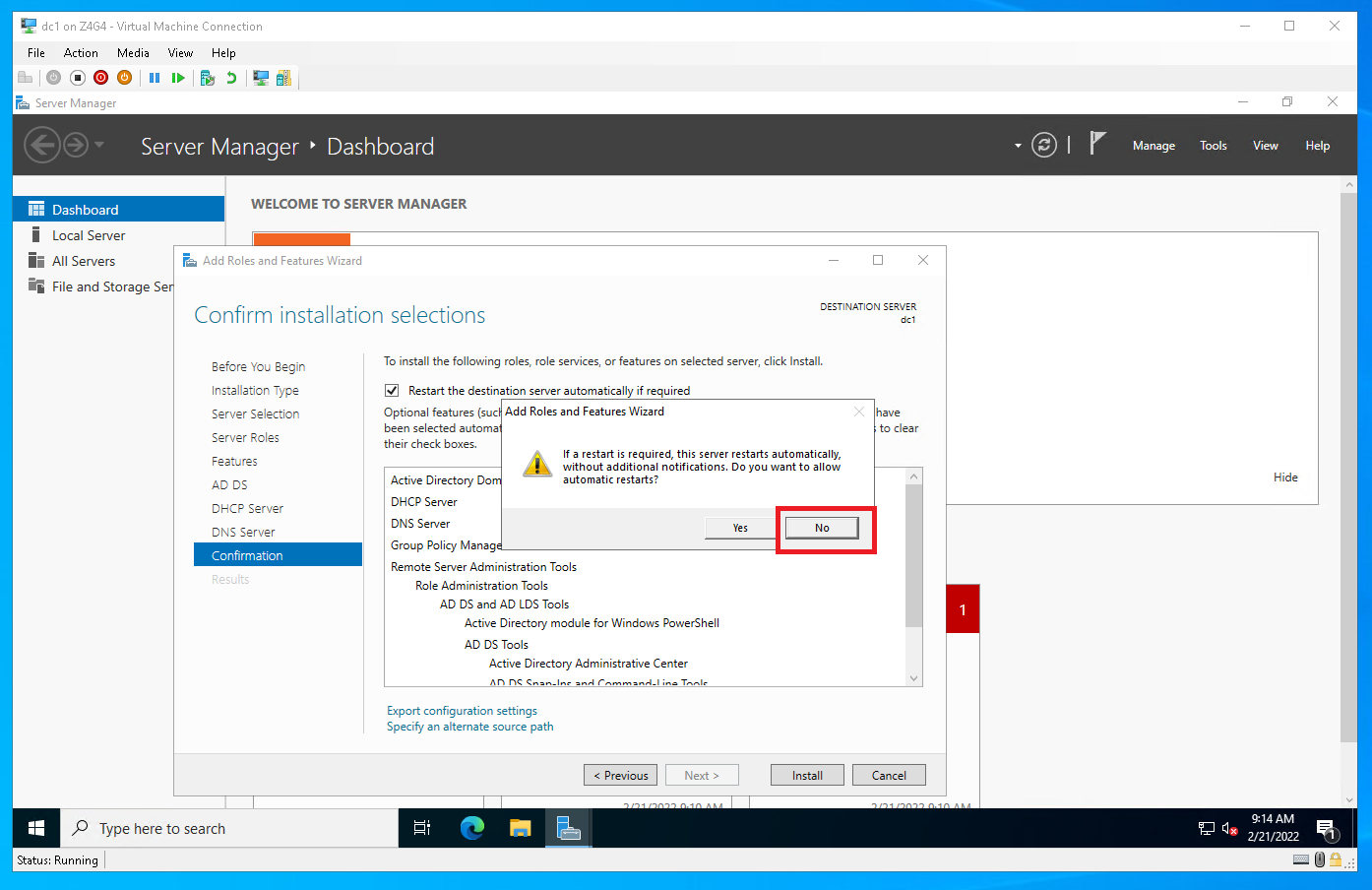Viewport: 1372px width, 890px height.
Task: Click the taskbar search box
Action: click(229, 829)
